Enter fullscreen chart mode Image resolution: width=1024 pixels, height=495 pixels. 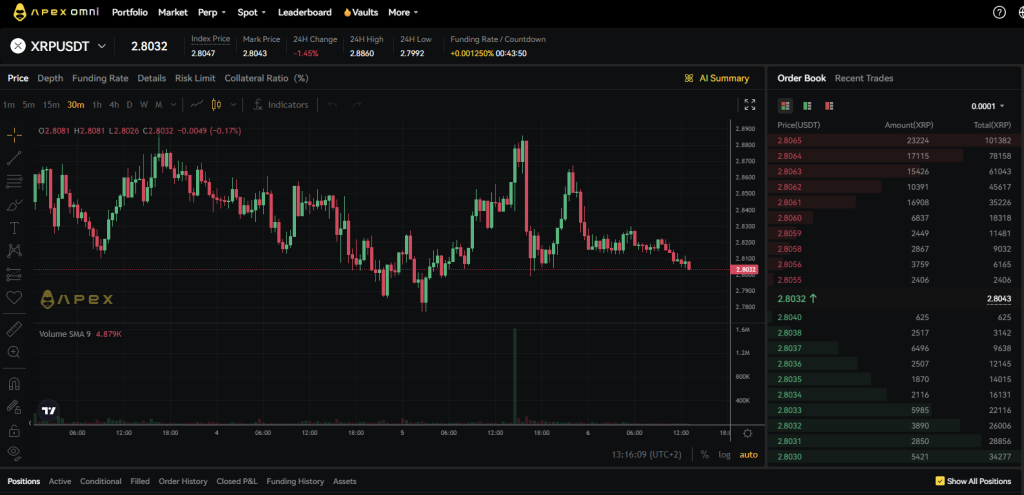tap(750, 104)
